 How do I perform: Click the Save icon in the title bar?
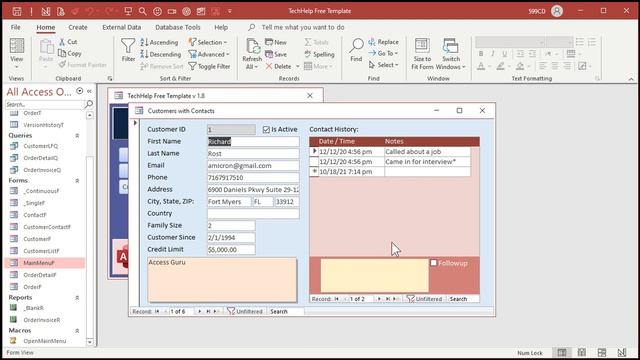[x=17, y=11]
